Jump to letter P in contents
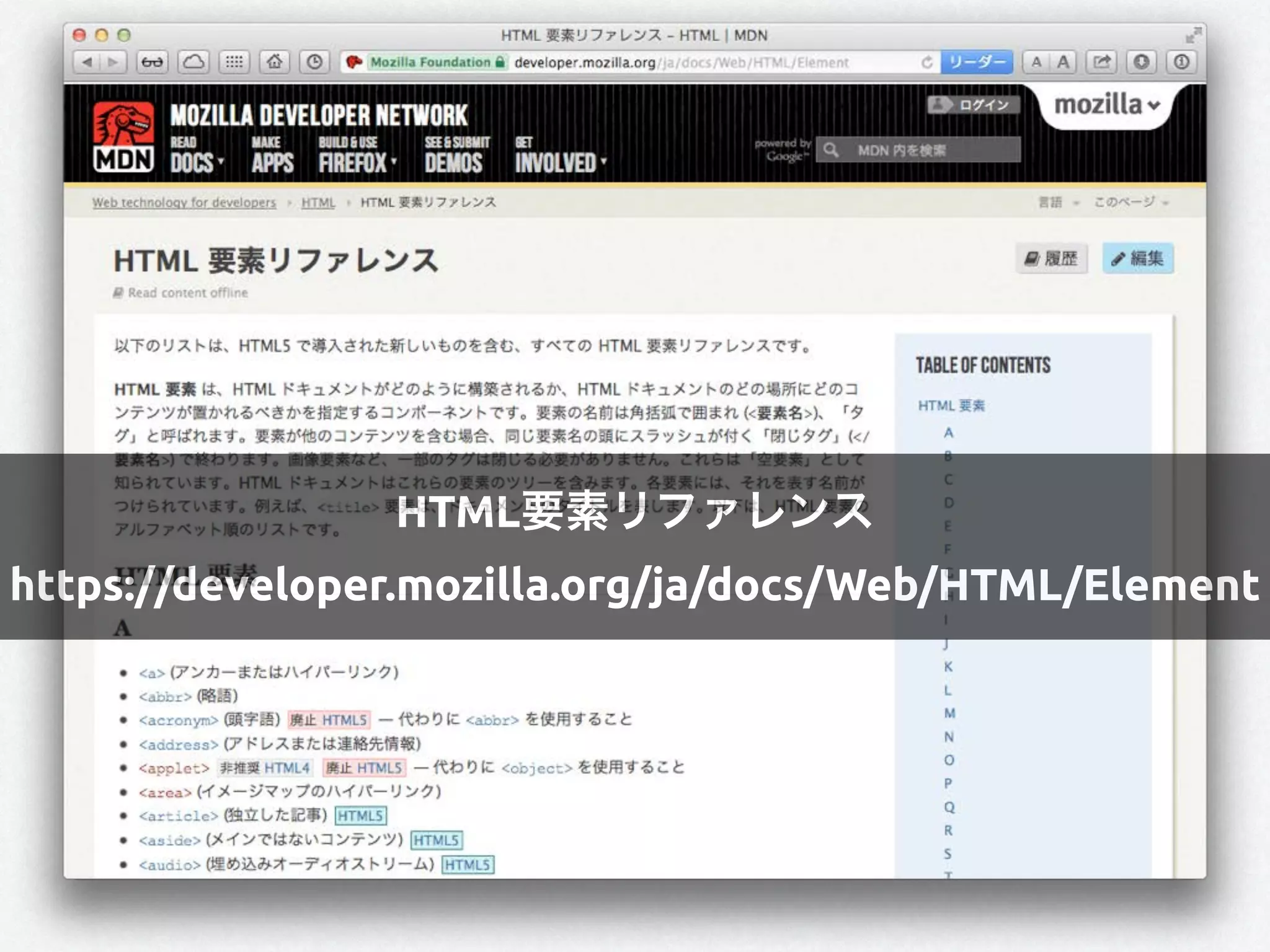 [x=948, y=783]
